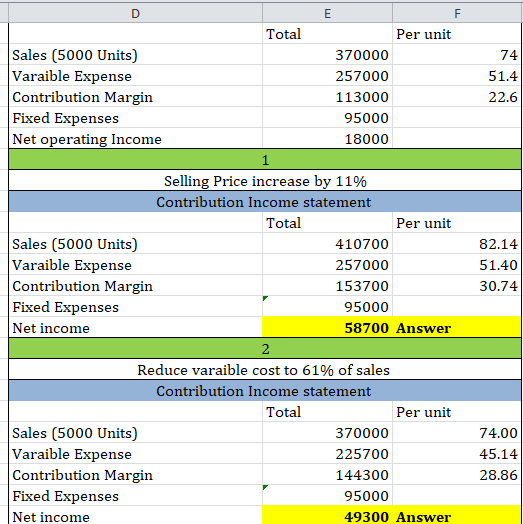
Task: Click the Varaible Expense label in the 225700 row
Action: point(72,454)
